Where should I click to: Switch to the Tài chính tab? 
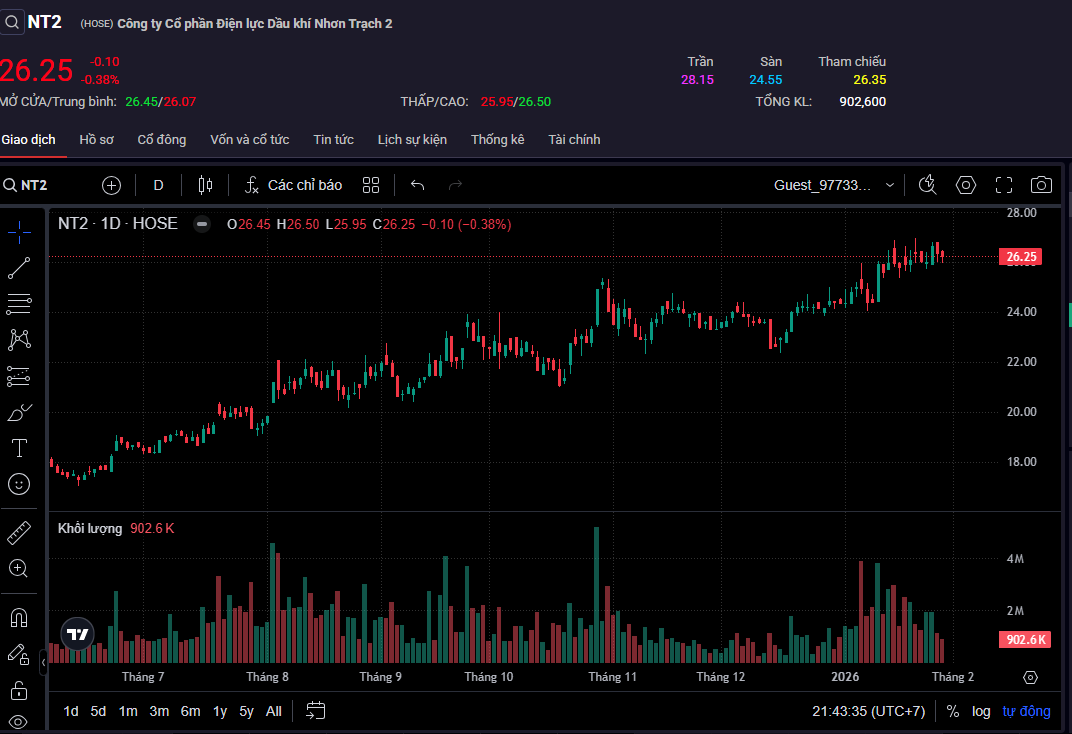574,140
